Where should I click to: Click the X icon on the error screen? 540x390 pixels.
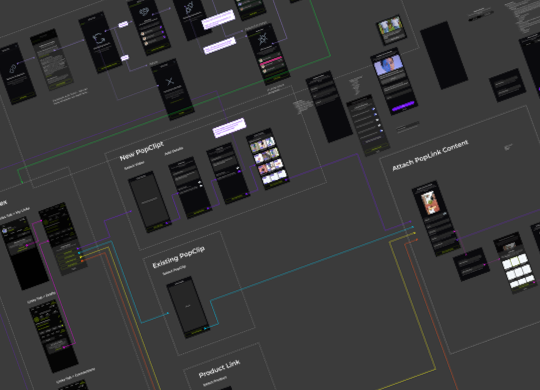pos(170,82)
